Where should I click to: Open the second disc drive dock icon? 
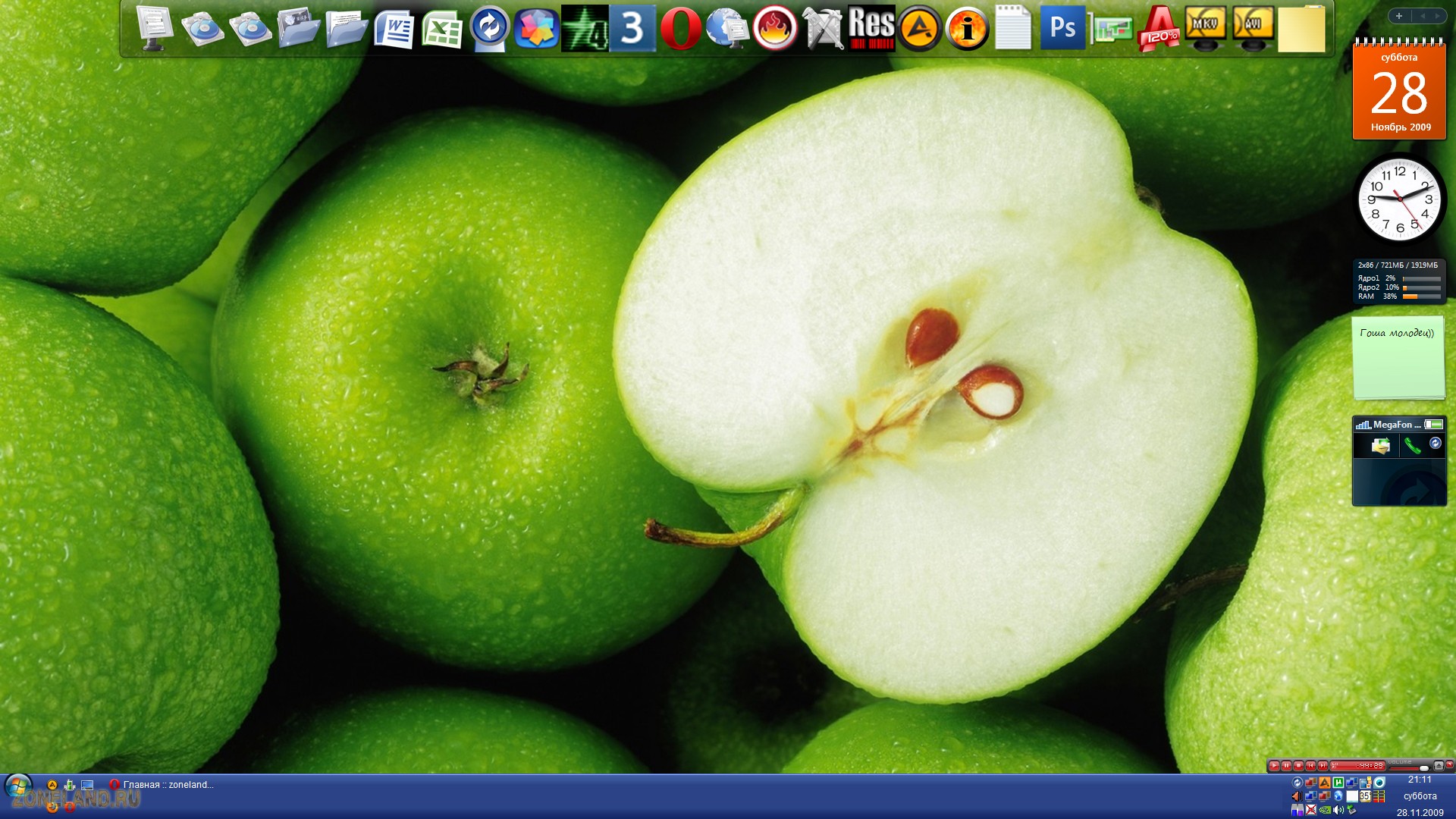point(250,29)
